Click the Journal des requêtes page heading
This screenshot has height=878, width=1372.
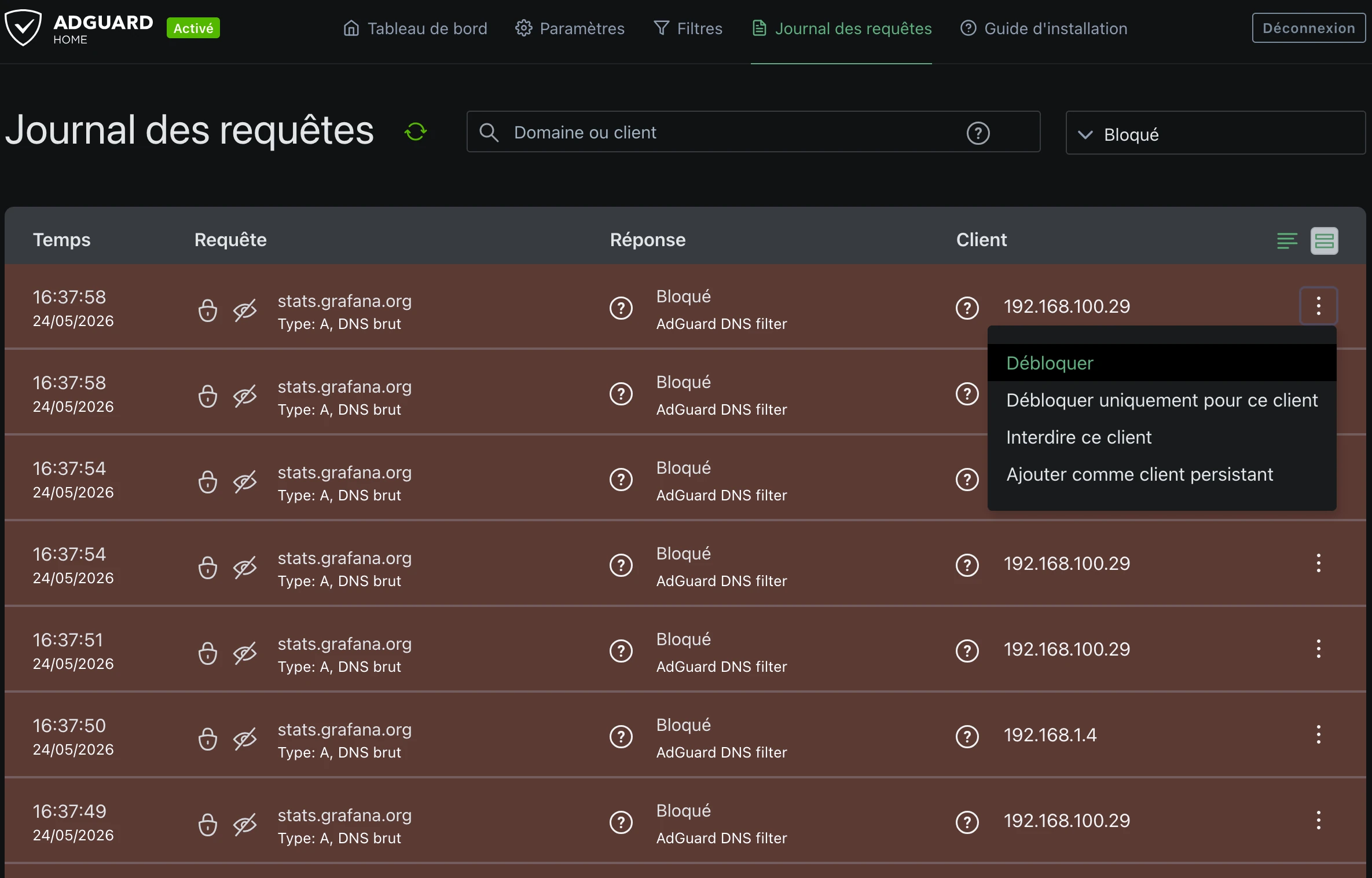(x=189, y=130)
